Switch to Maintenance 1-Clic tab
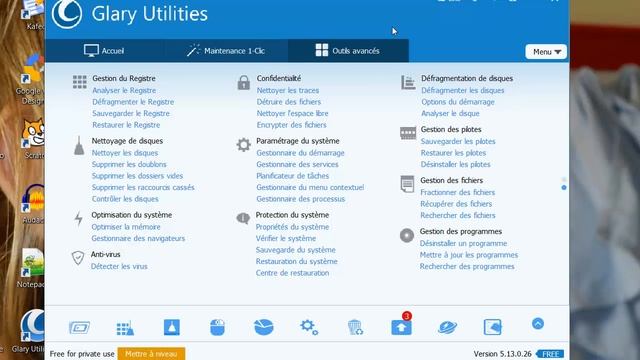Screen dimensions: 640x360 click(x=226, y=51)
